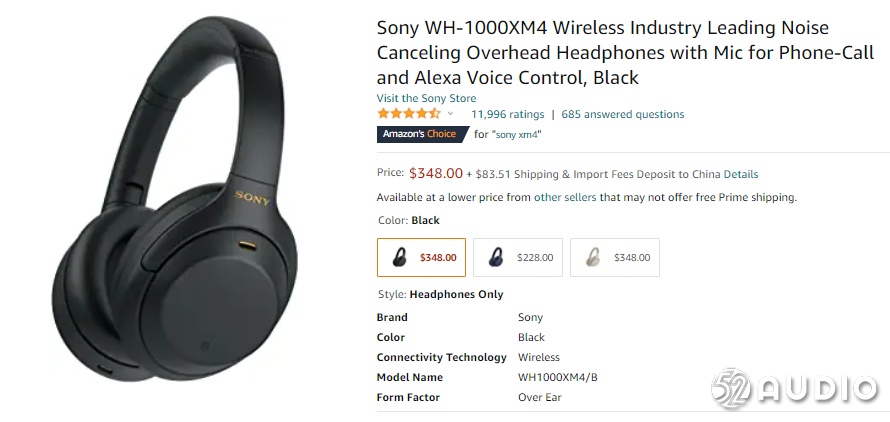Viewport: 890px width, 422px height.
Task: Click the shipping Details link
Action: (x=740, y=174)
